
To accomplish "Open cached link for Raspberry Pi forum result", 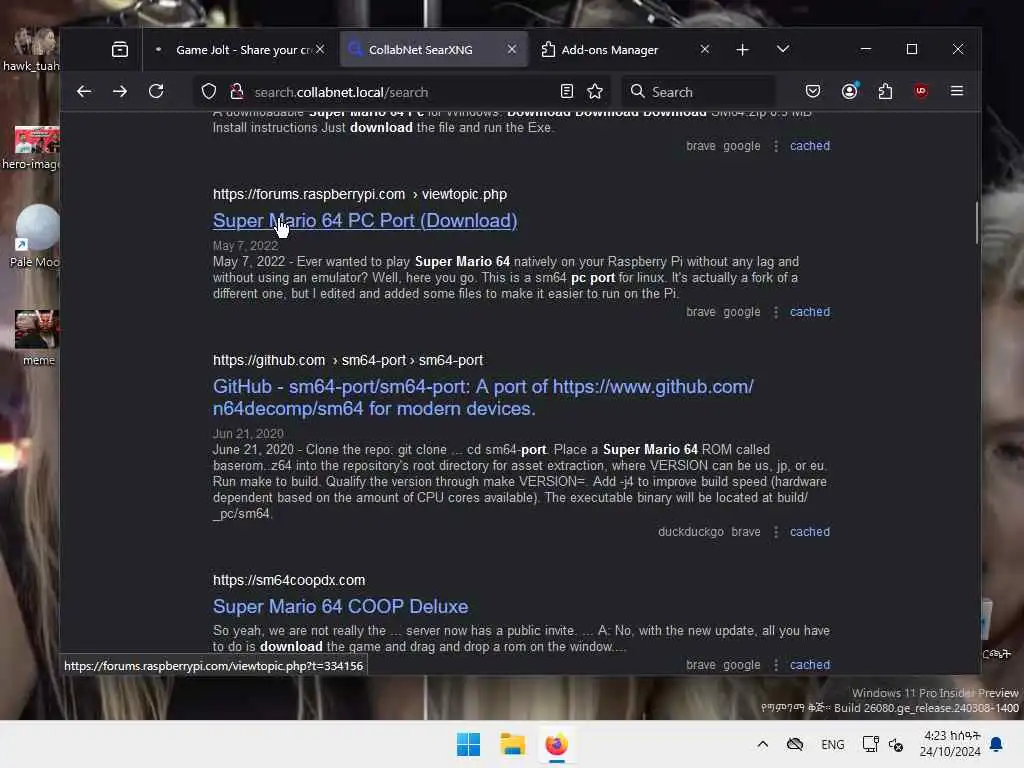I will tap(810, 312).
